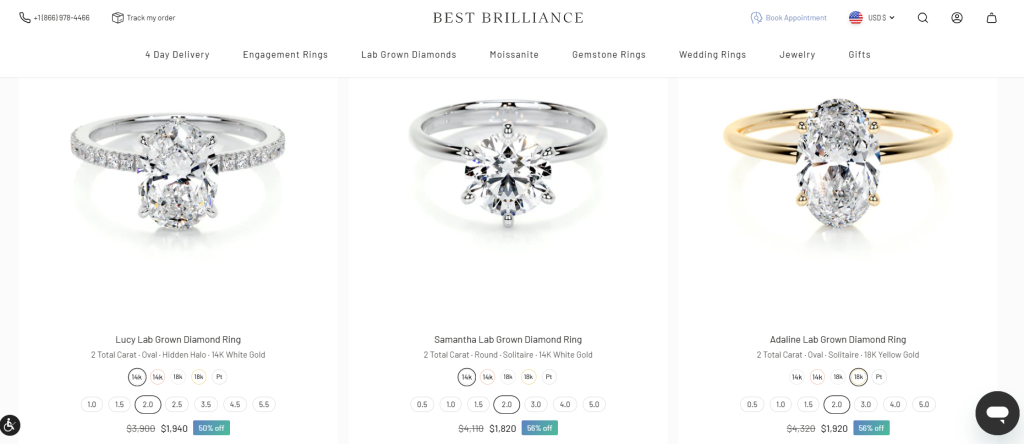Expand the Engagement Rings menu
This screenshot has width=1024, height=444.
[x=285, y=55]
